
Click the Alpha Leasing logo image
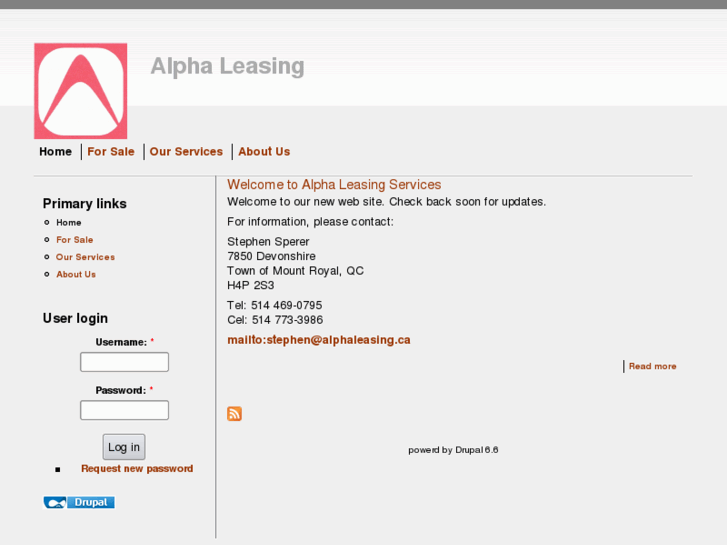[81, 91]
